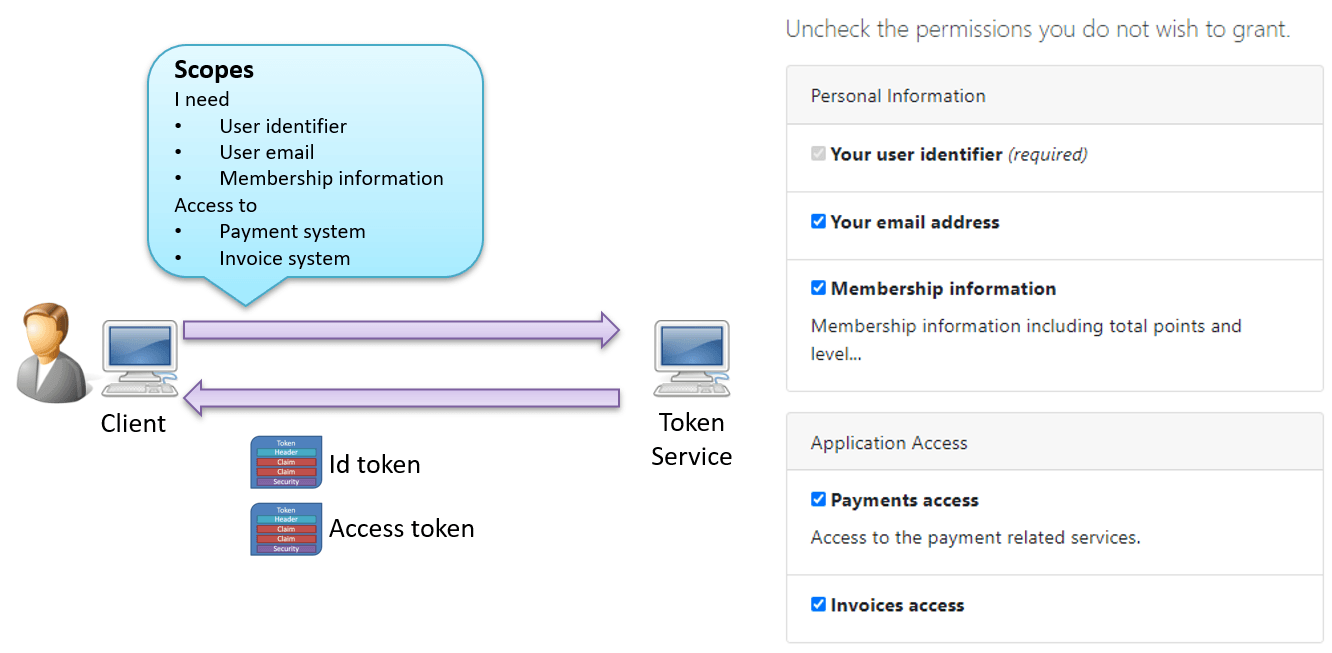Viewport: 1332px width, 653px height.
Task: Select the Personal Information section header
Action: (896, 95)
